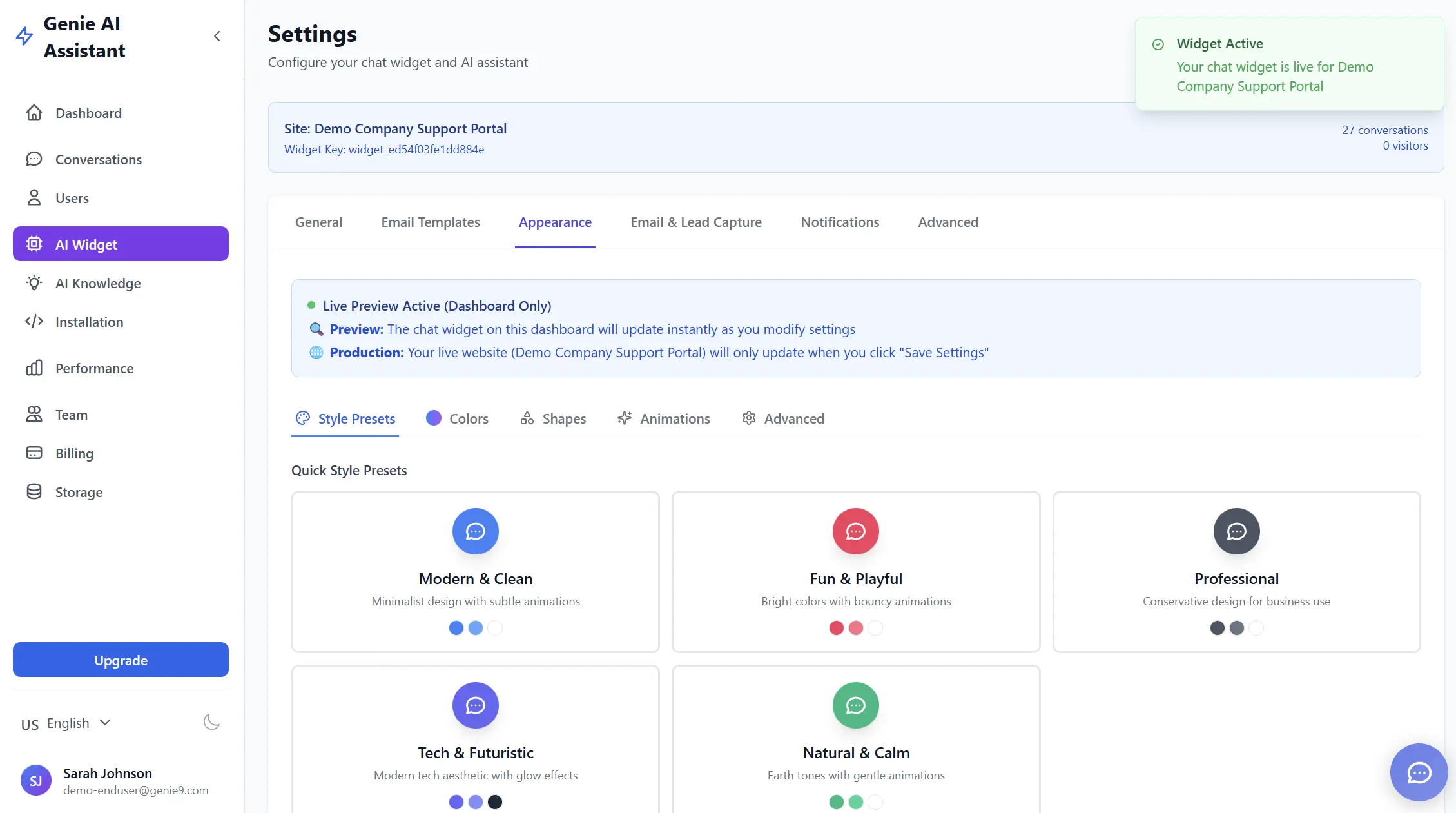
Task: Click the Animations sparkle icon
Action: point(625,418)
